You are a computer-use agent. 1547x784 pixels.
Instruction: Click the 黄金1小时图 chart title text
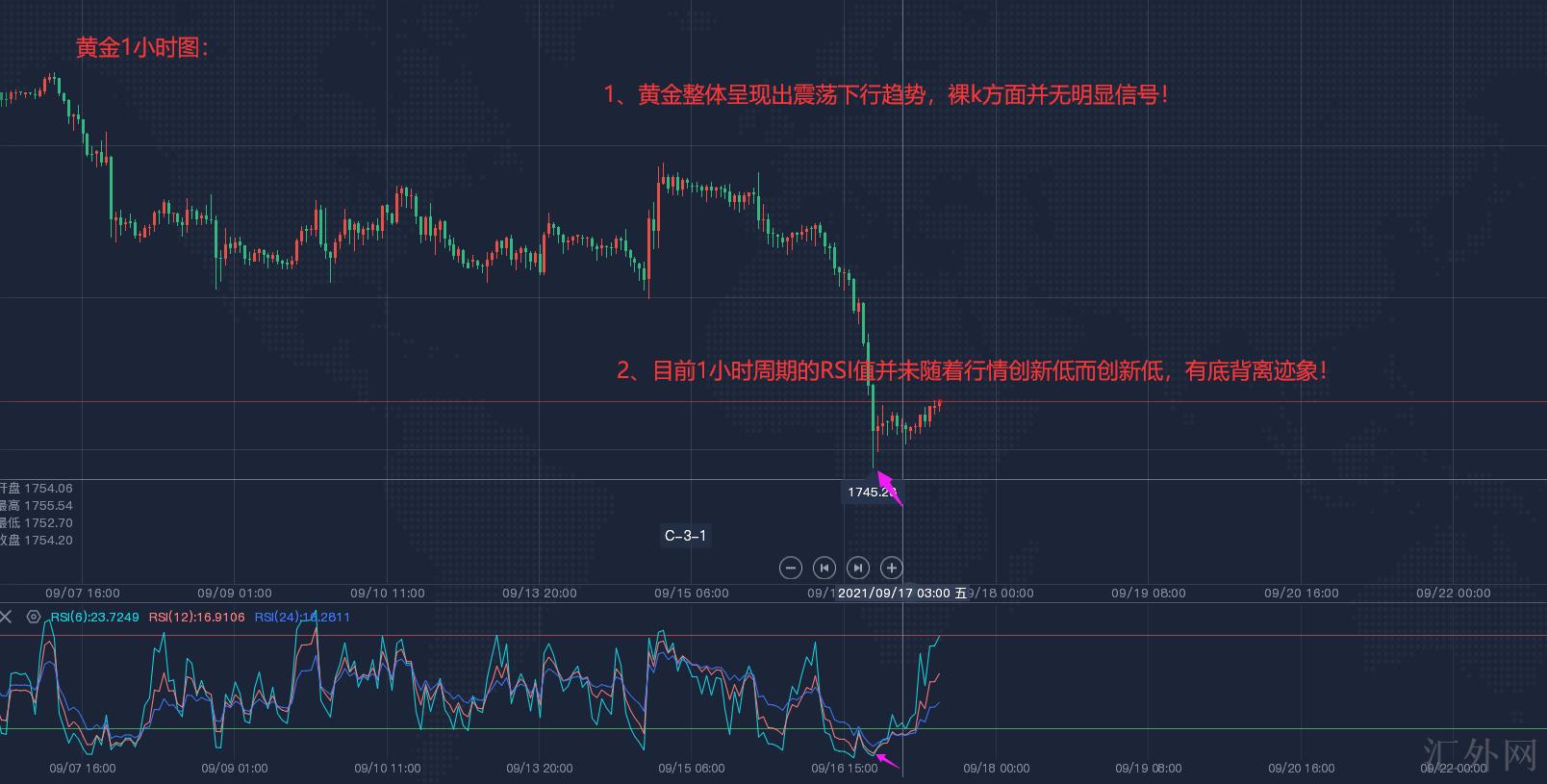pyautogui.click(x=142, y=47)
